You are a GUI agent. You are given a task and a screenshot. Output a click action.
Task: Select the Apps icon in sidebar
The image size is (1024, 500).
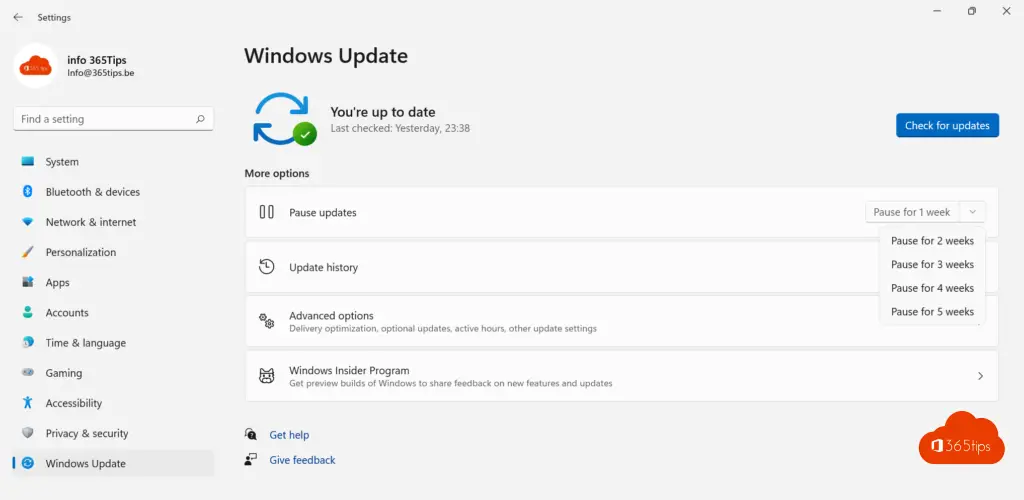click(x=27, y=282)
